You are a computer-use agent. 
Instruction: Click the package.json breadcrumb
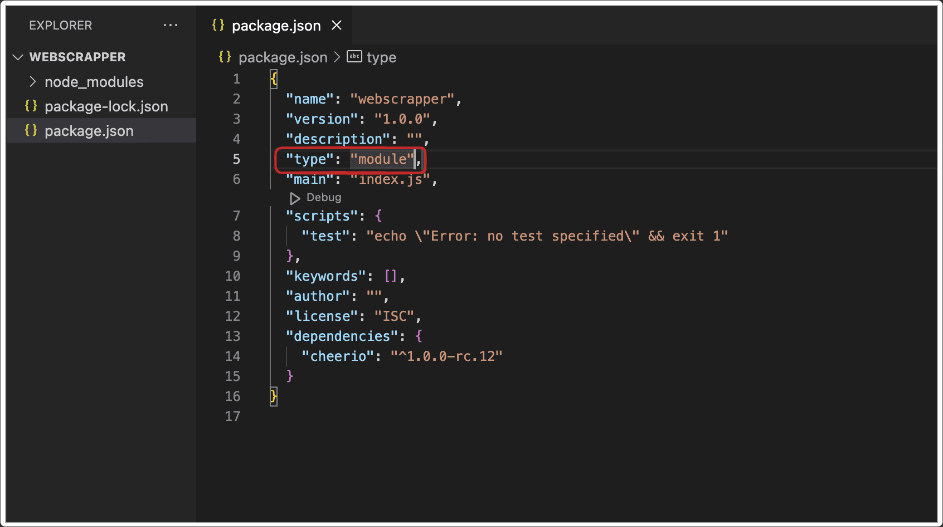pyautogui.click(x=283, y=57)
